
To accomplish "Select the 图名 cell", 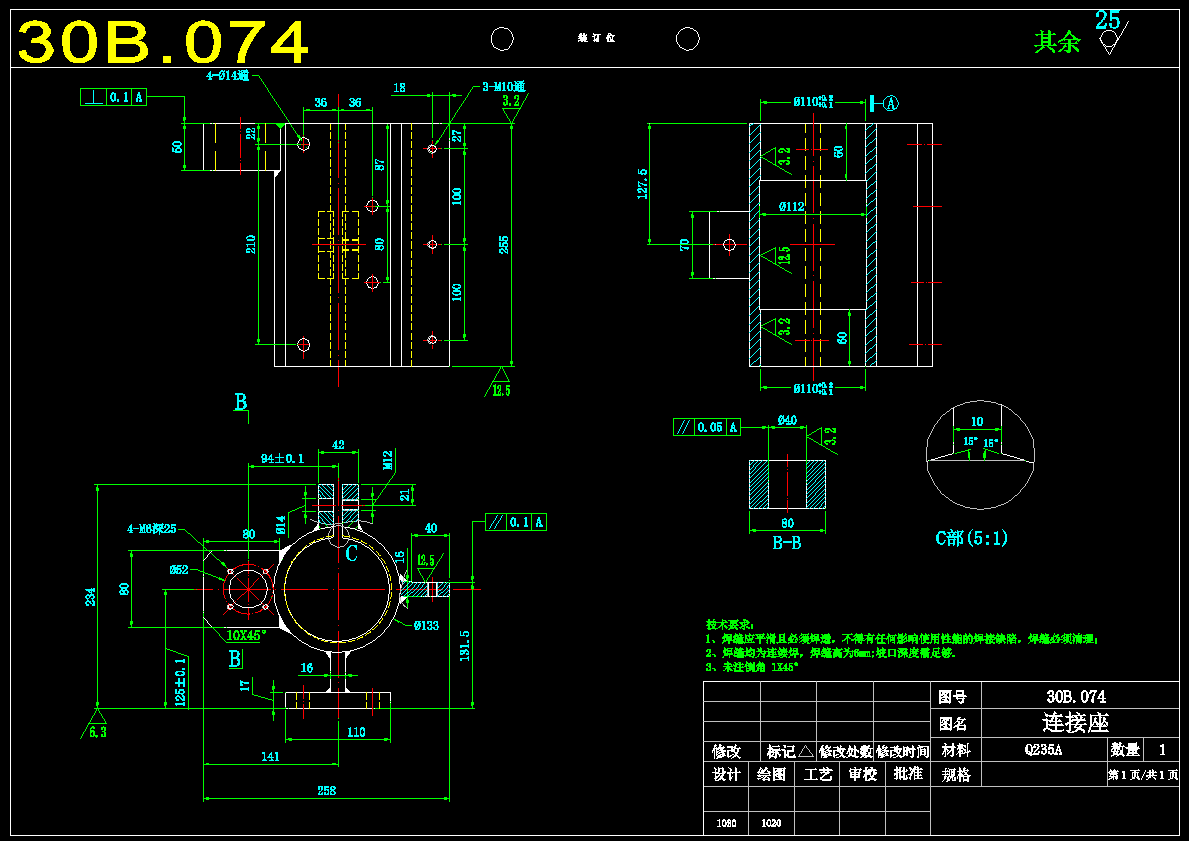I will pyautogui.click(x=955, y=723).
